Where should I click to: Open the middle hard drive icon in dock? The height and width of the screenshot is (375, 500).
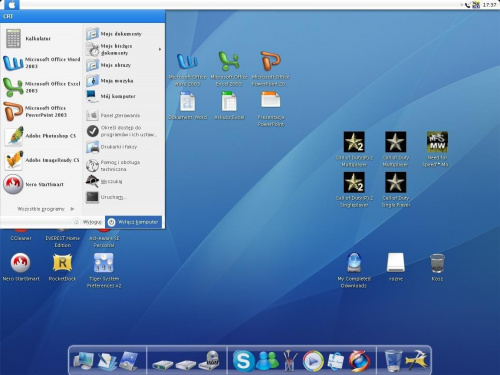pos(186,364)
